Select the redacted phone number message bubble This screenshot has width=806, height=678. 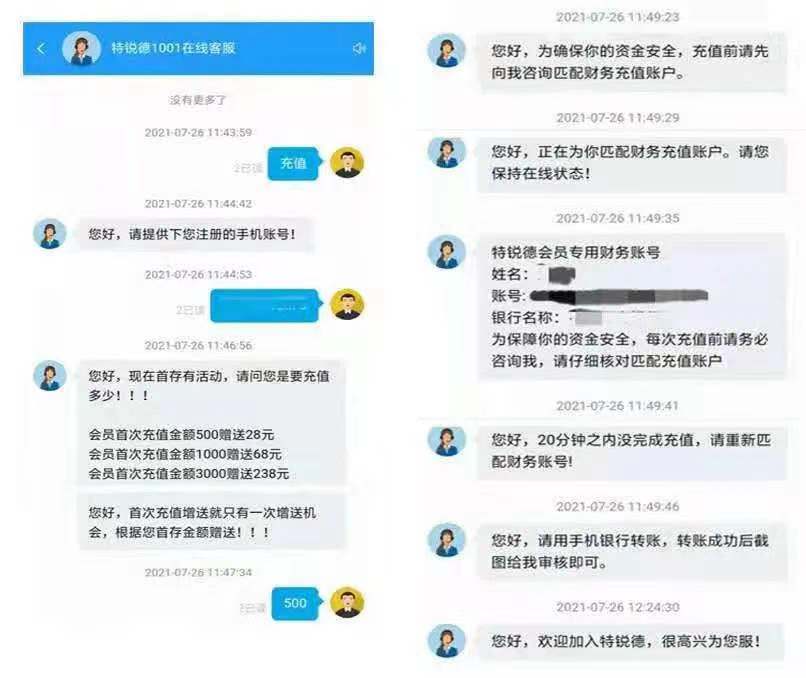click(x=265, y=306)
